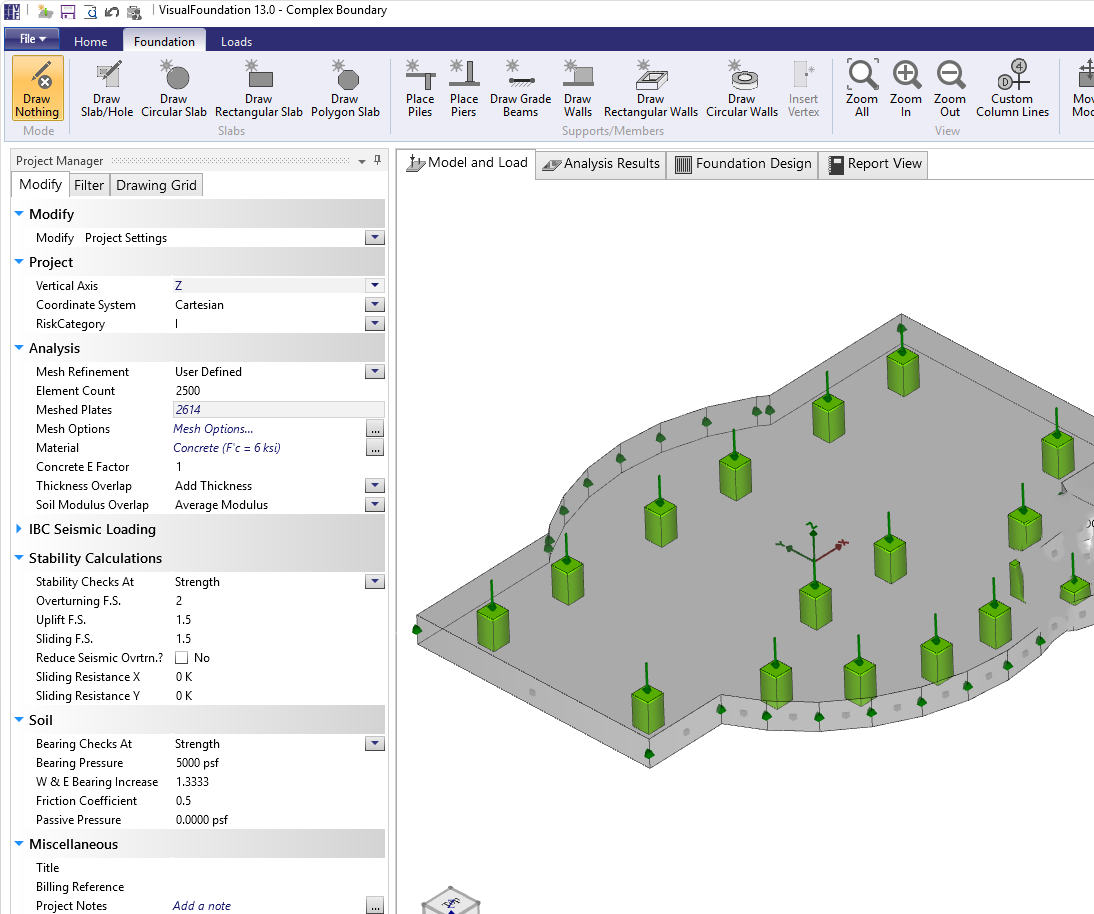Viewport: 1094px width, 914px height.
Task: Open the Report View tab
Action: 874,165
